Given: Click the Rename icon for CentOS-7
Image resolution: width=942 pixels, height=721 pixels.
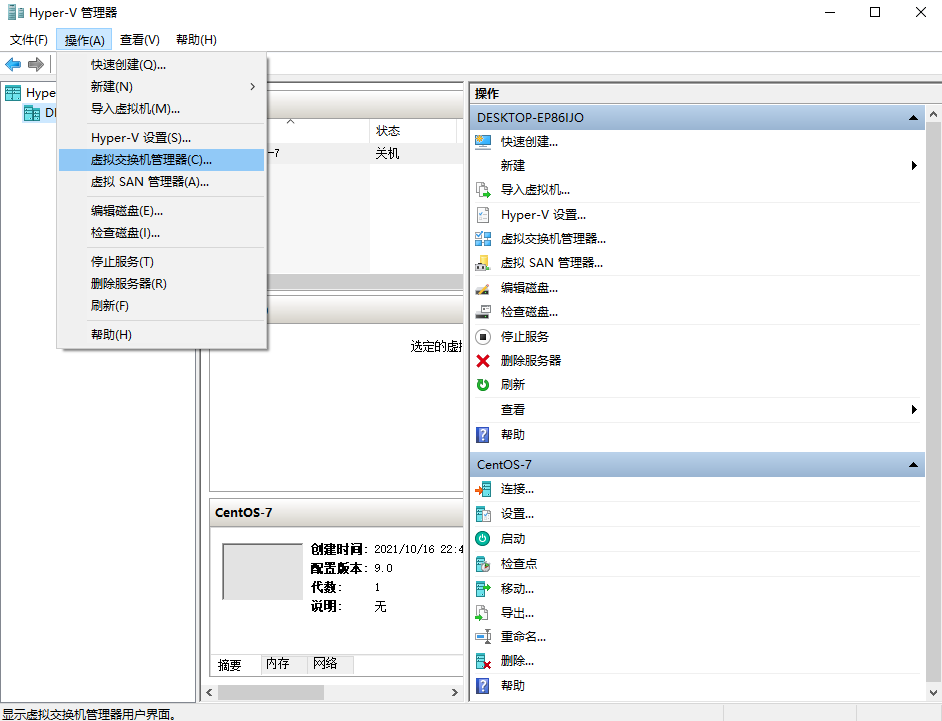Looking at the screenshot, I should point(483,636).
